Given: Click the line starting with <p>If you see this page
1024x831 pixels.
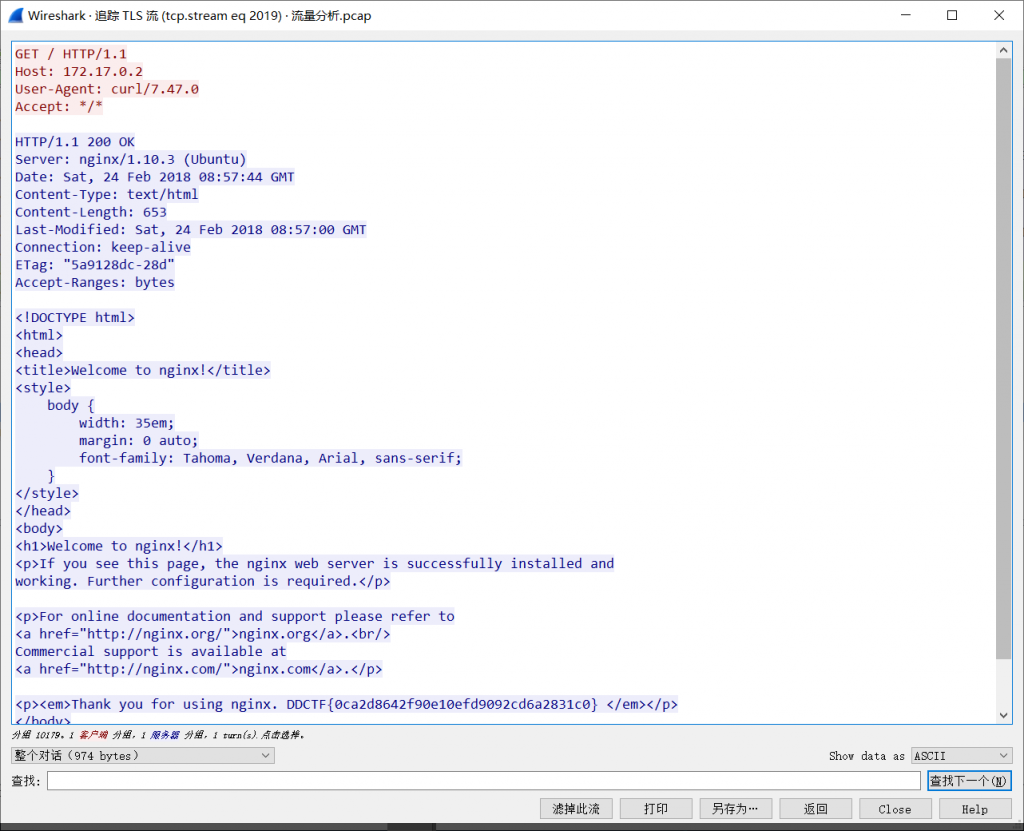Looking at the screenshot, I should click(x=315, y=564).
